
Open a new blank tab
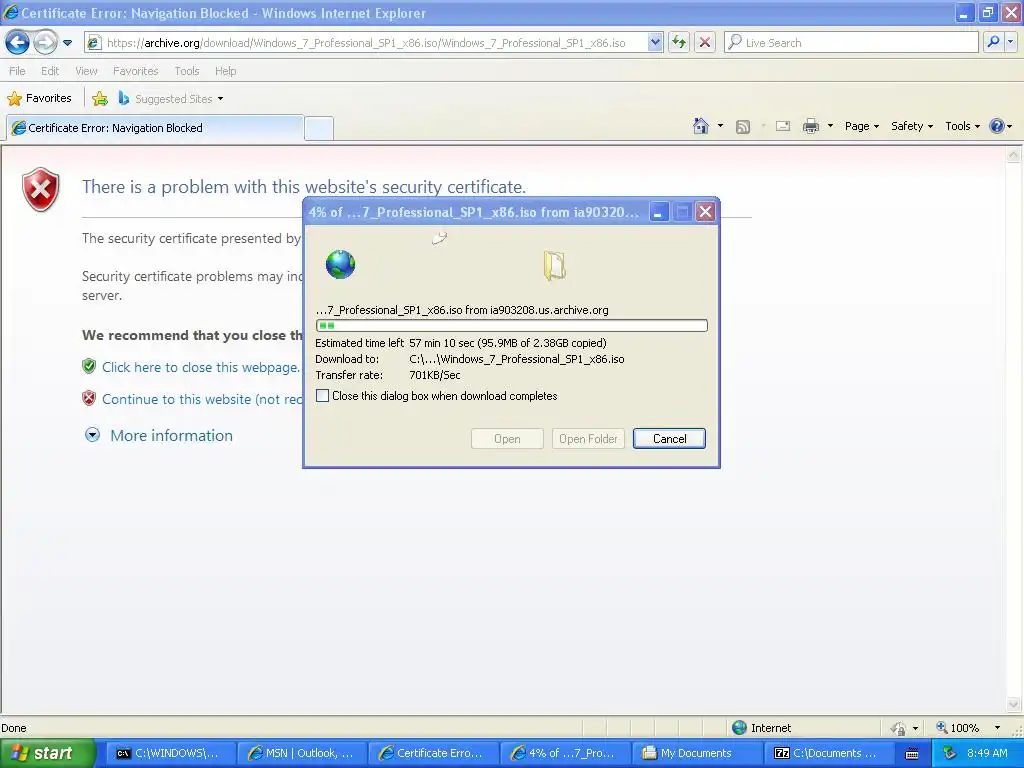click(319, 129)
